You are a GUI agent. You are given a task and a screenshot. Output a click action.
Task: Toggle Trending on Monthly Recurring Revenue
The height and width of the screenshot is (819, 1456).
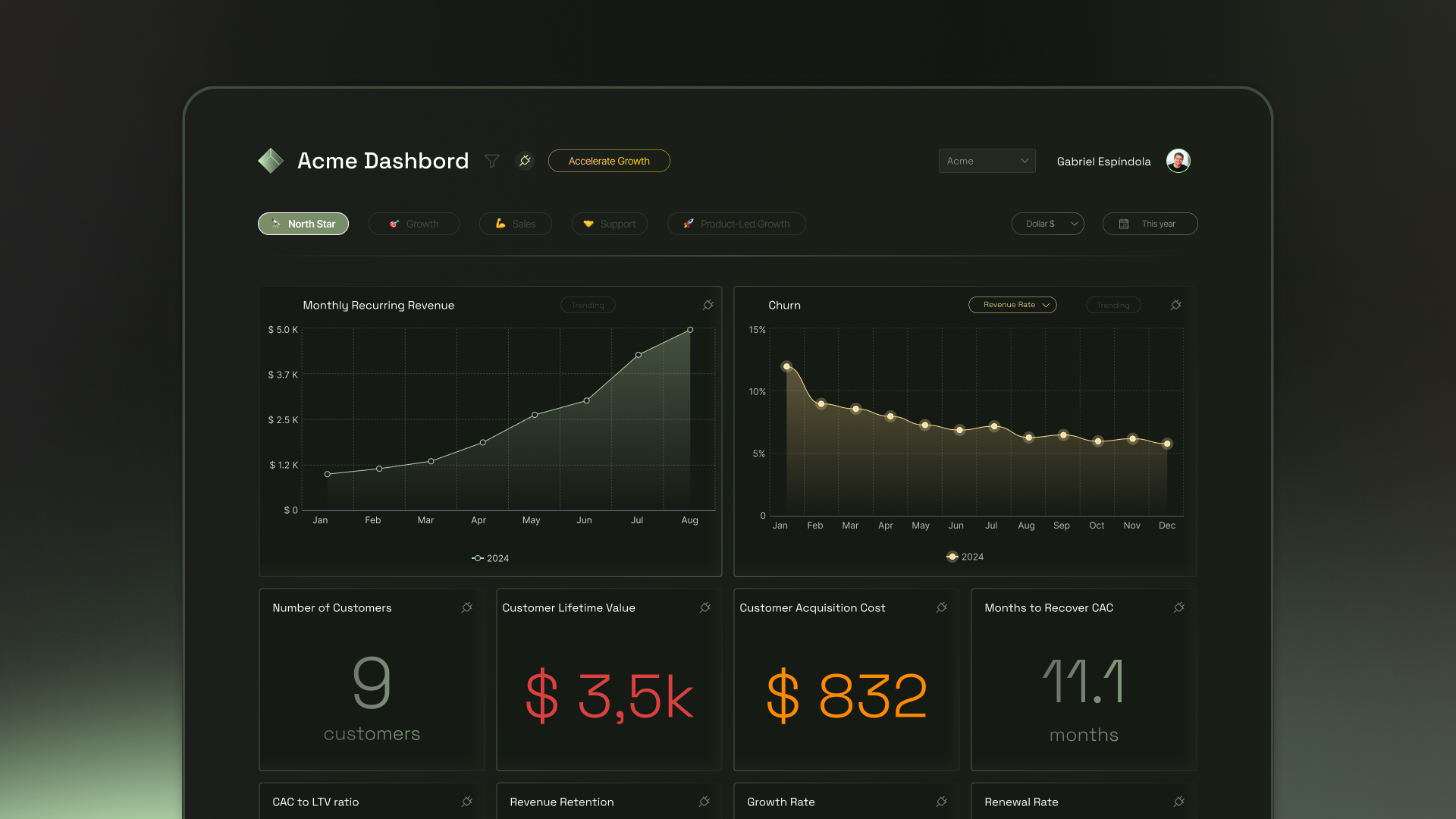tap(588, 305)
